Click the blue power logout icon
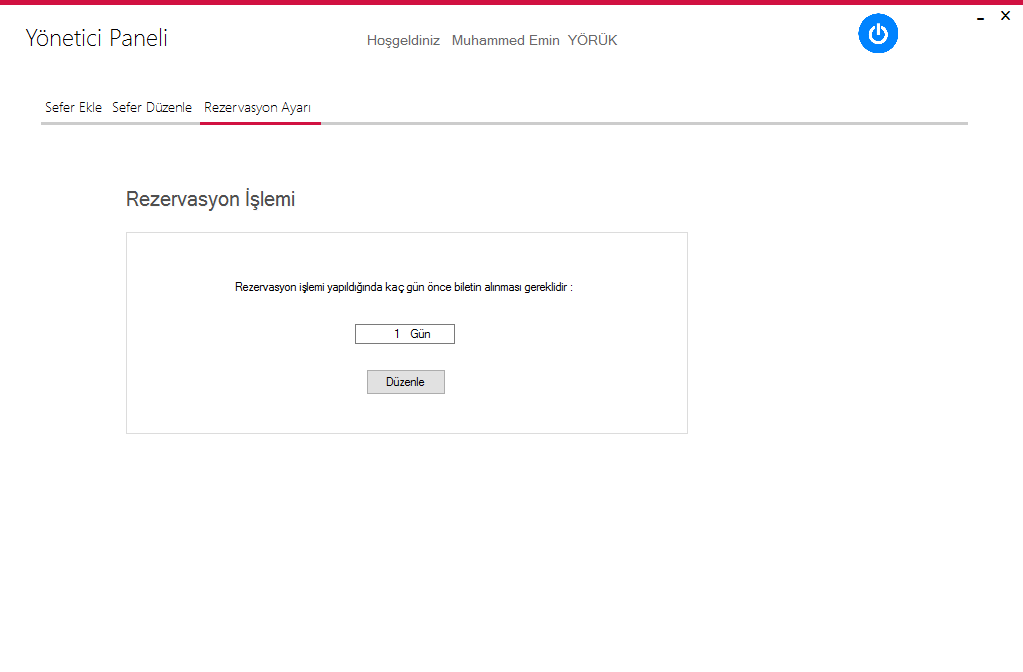Image resolution: width=1023 pixels, height=672 pixels. (x=878, y=33)
